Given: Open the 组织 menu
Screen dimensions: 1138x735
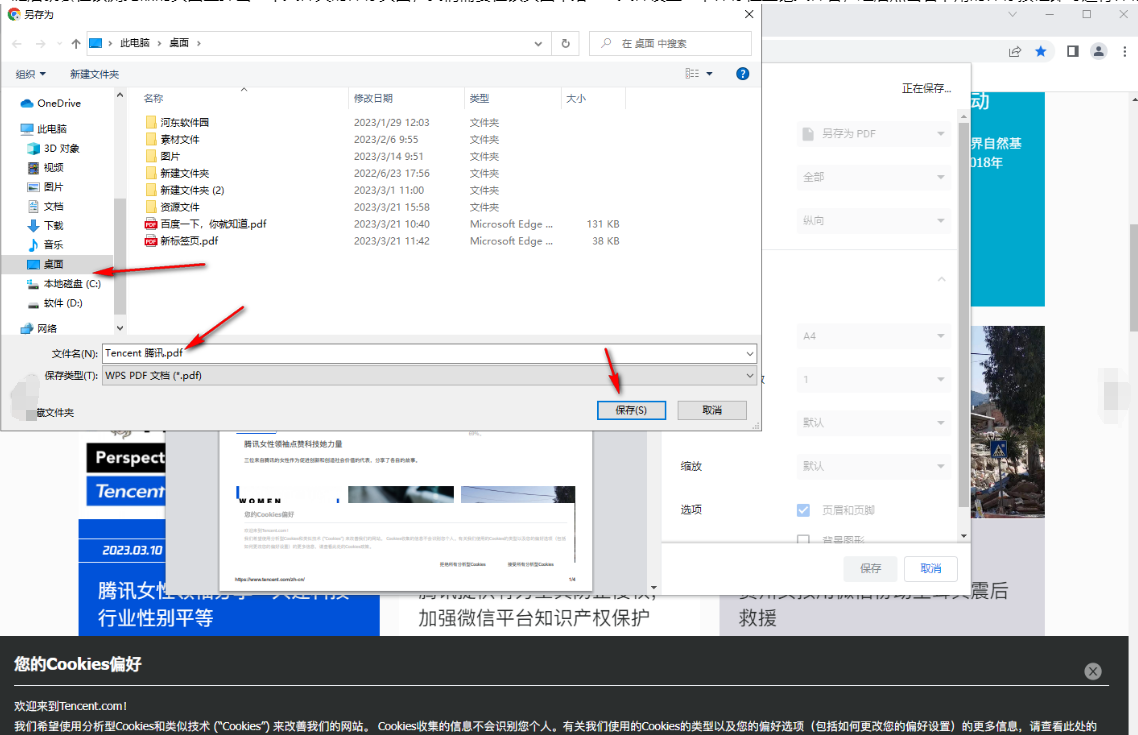Looking at the screenshot, I should pos(26,73).
